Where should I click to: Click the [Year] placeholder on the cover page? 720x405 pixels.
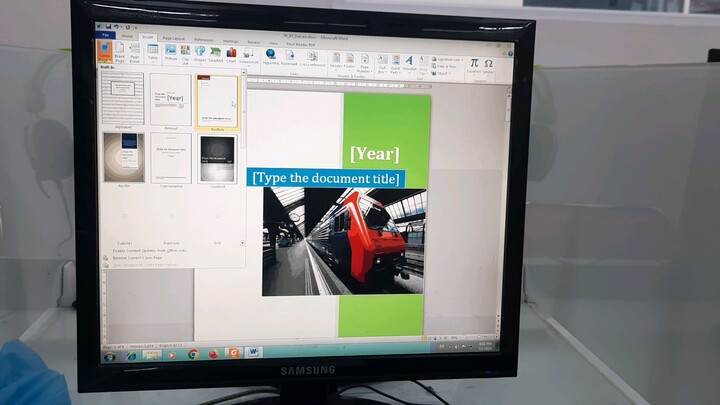click(x=375, y=154)
